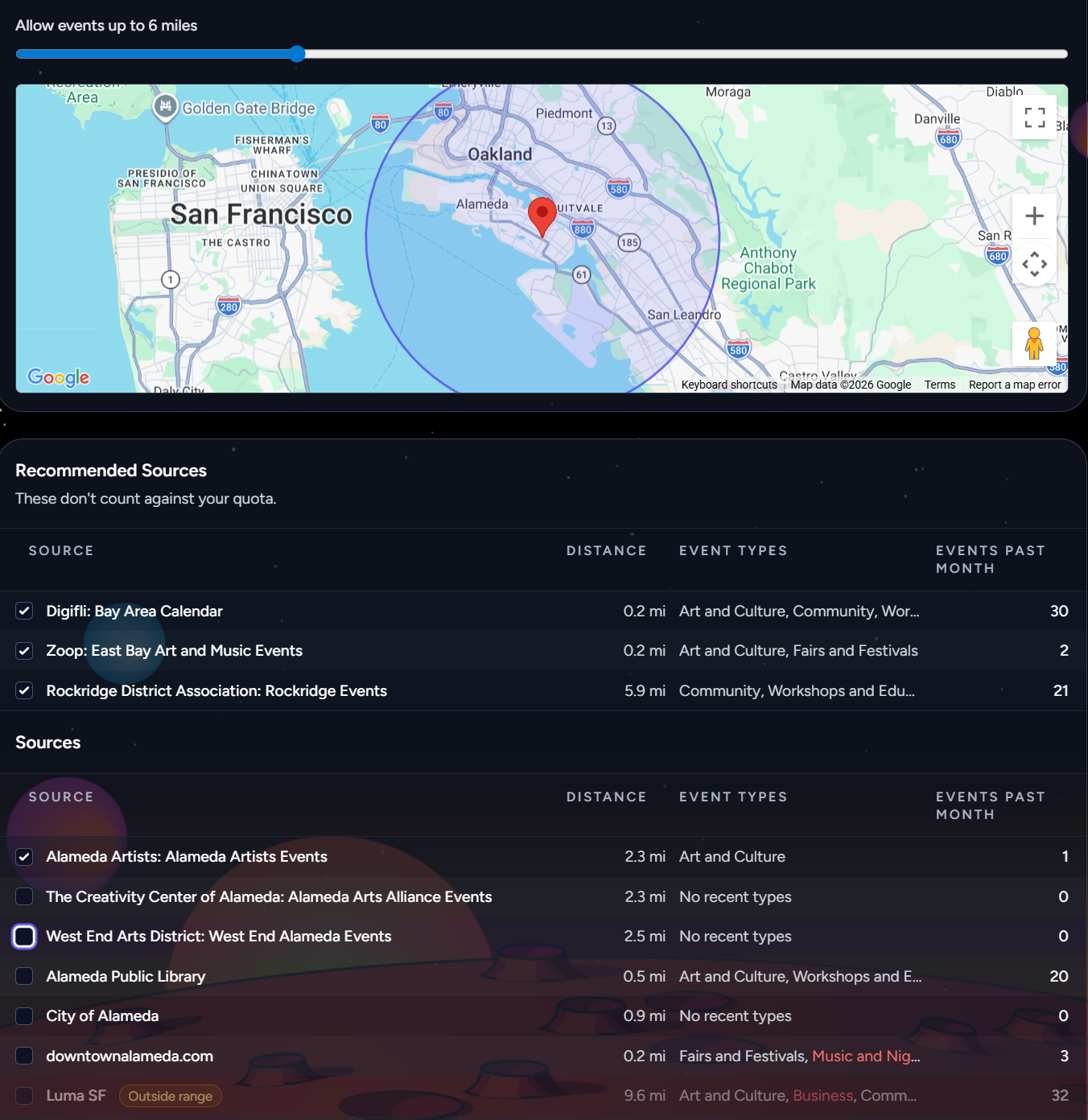1088x1120 pixels.
Task: Click the Golden Gate Bridge landmark icon
Action: [x=165, y=105]
